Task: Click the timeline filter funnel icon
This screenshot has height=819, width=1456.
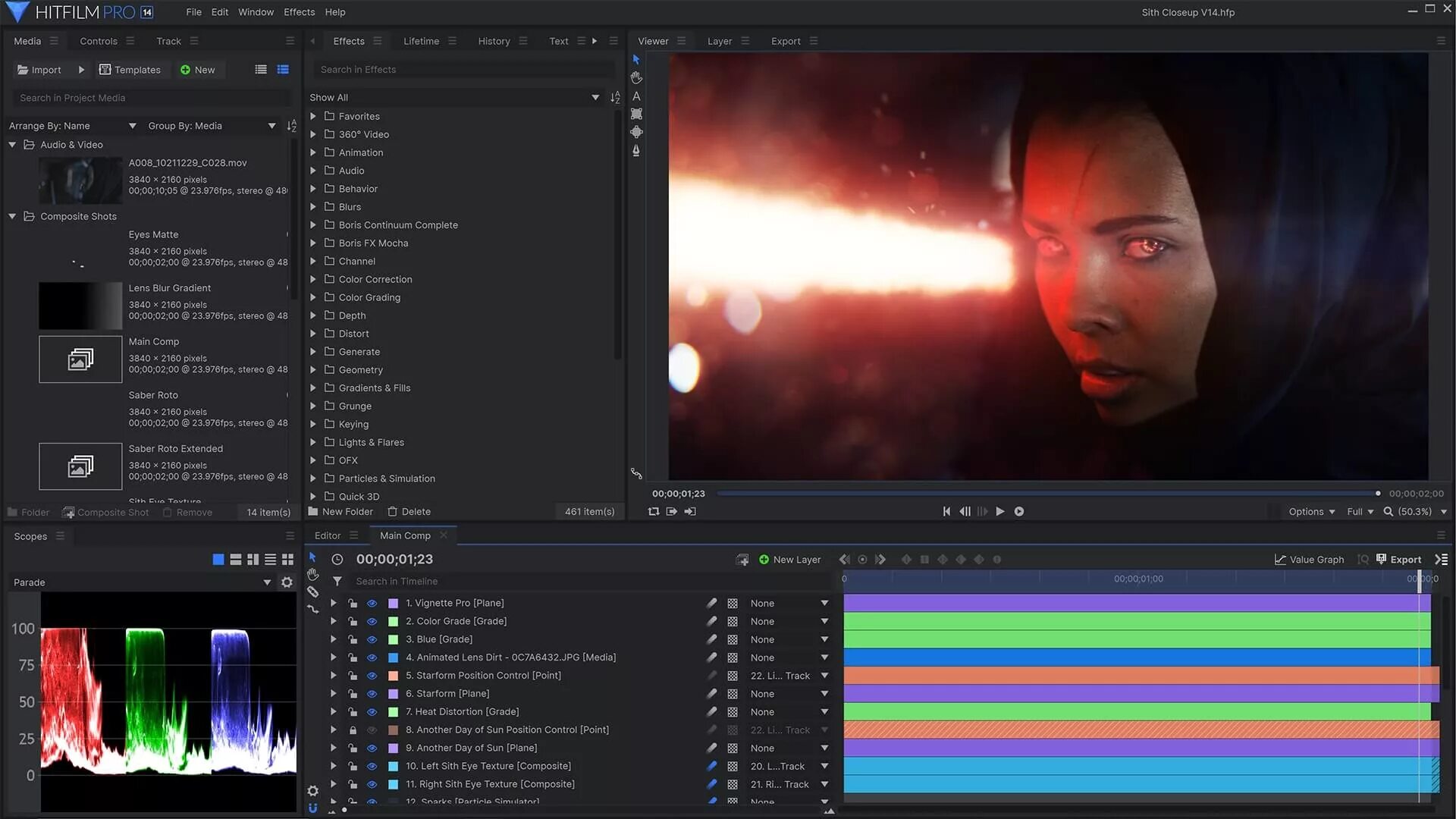Action: (x=337, y=582)
